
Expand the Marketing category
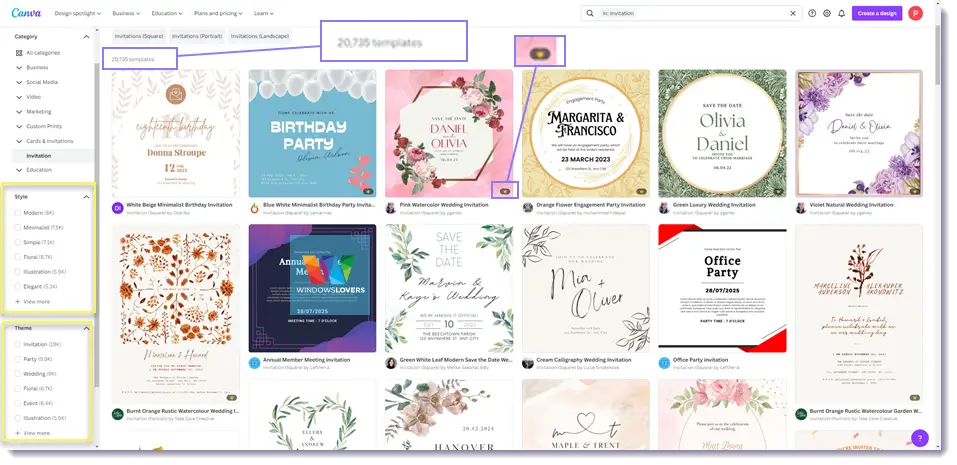pos(19,112)
